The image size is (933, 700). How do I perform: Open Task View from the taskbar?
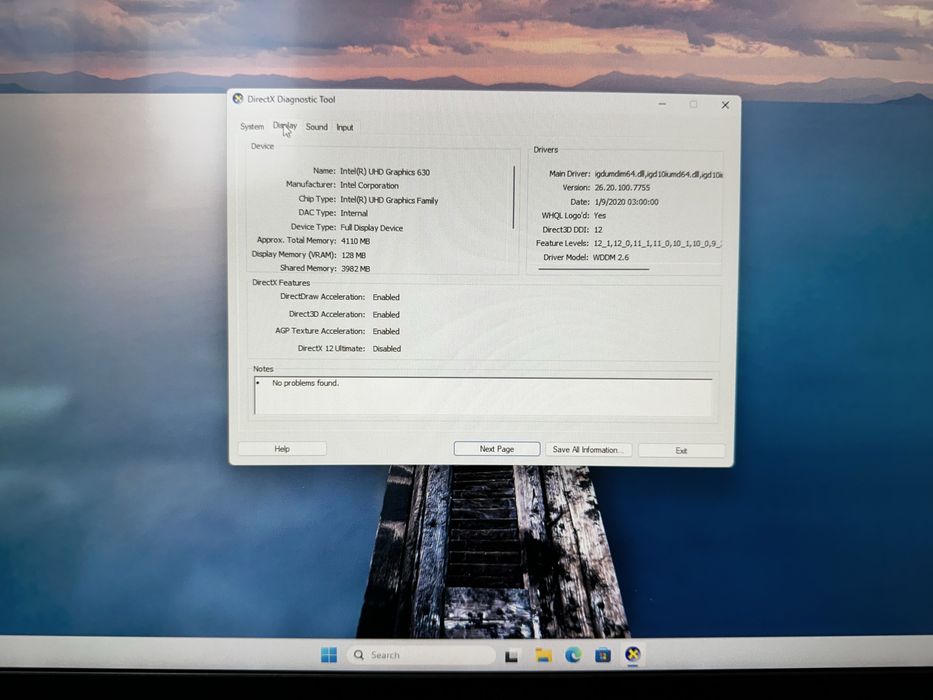tap(511, 656)
